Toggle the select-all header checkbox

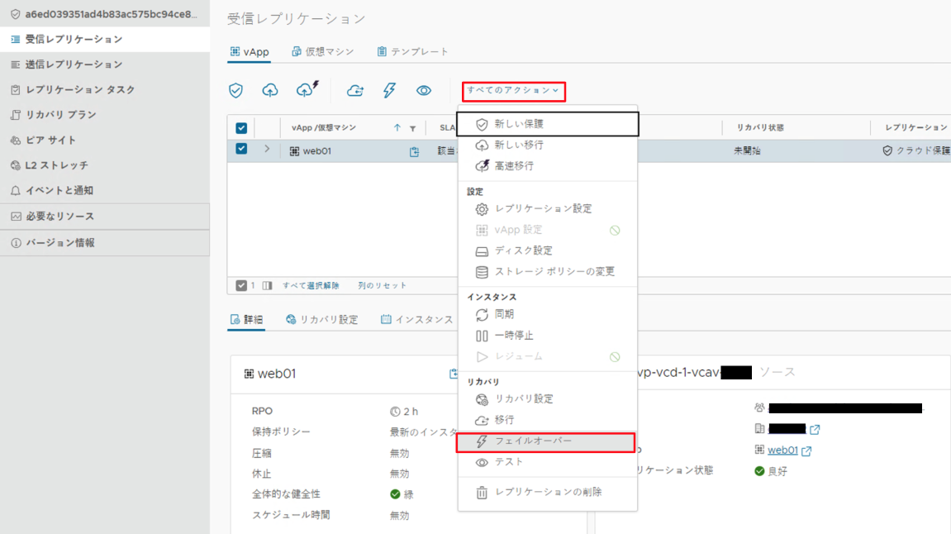point(241,128)
